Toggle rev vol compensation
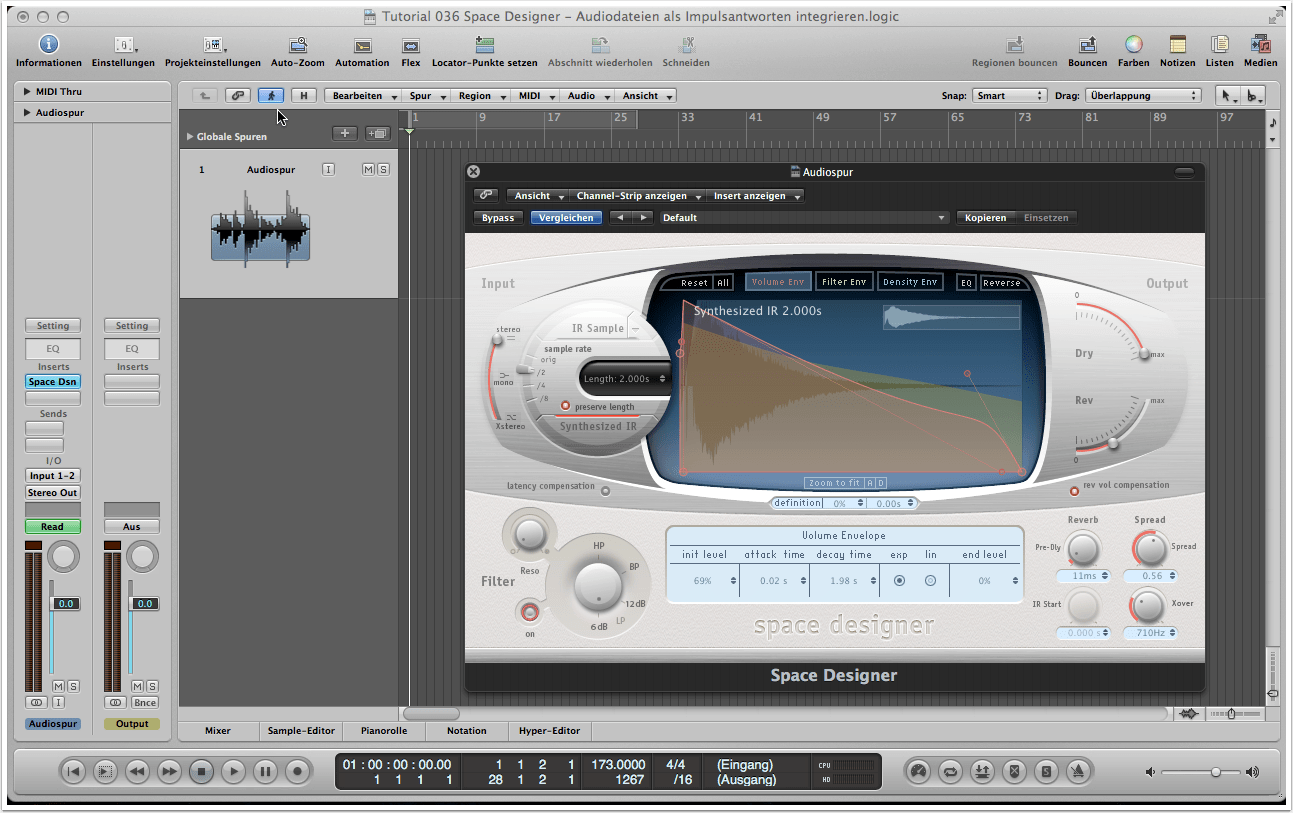The height and width of the screenshot is (813, 1293). 1075,490
